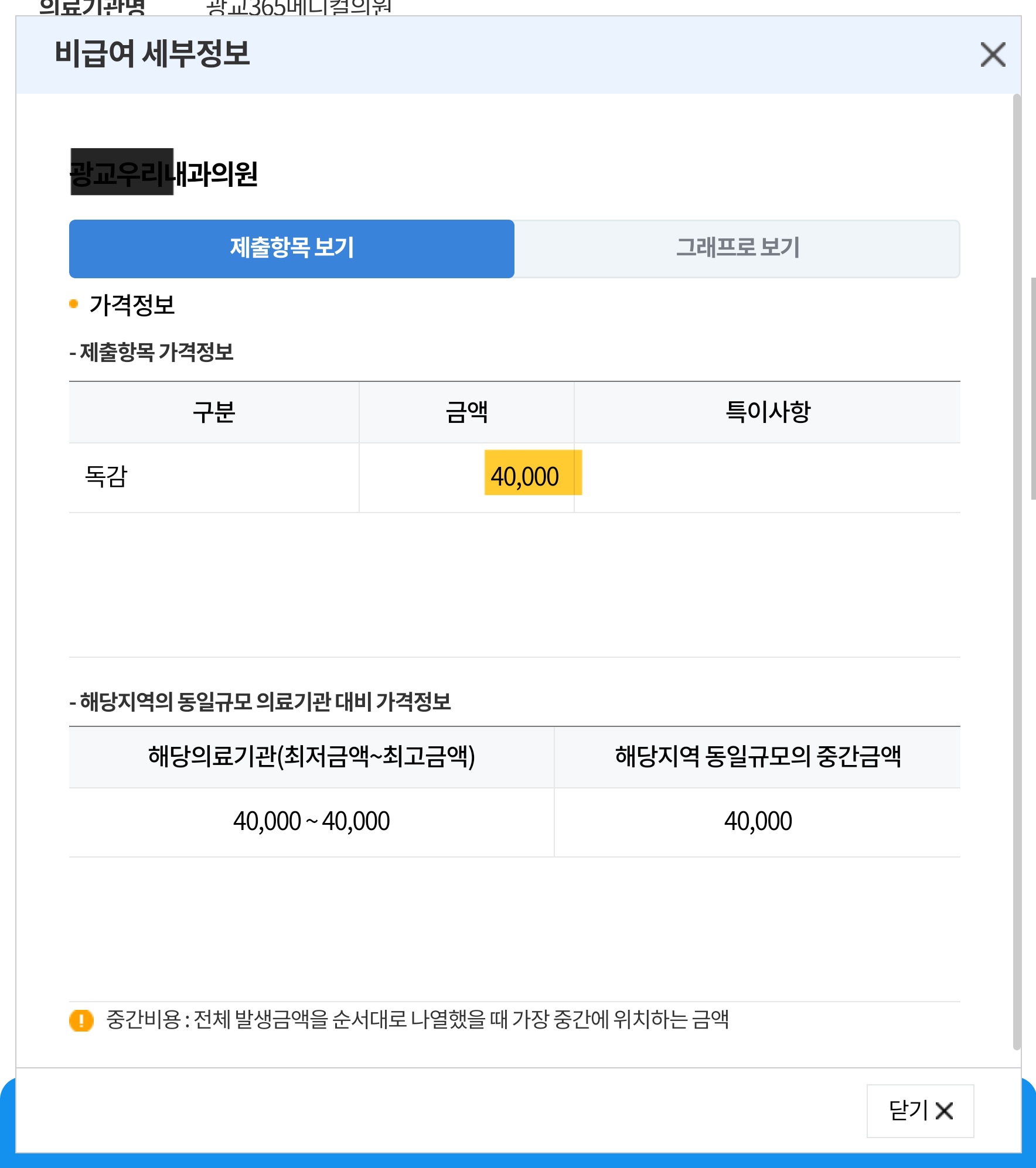Click the orange exclamation warning icon
The height and width of the screenshot is (1168, 1036).
[x=81, y=1020]
